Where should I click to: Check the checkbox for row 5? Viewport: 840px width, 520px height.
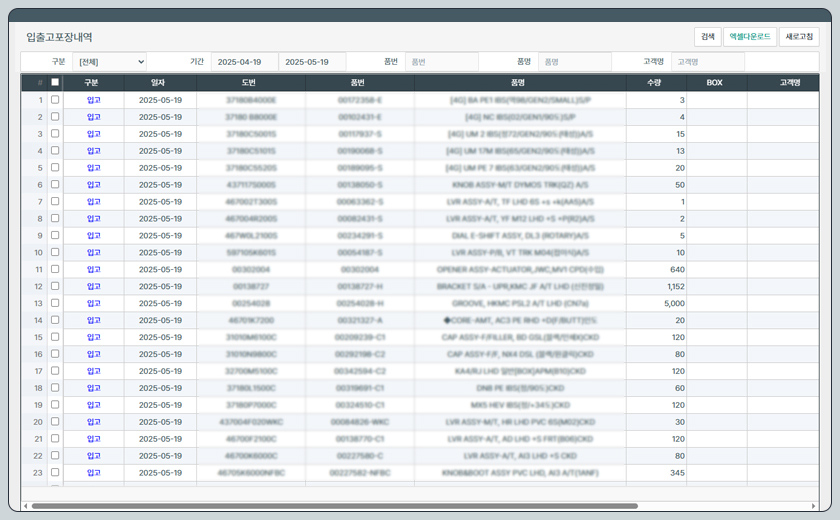pyautogui.click(x=55, y=167)
